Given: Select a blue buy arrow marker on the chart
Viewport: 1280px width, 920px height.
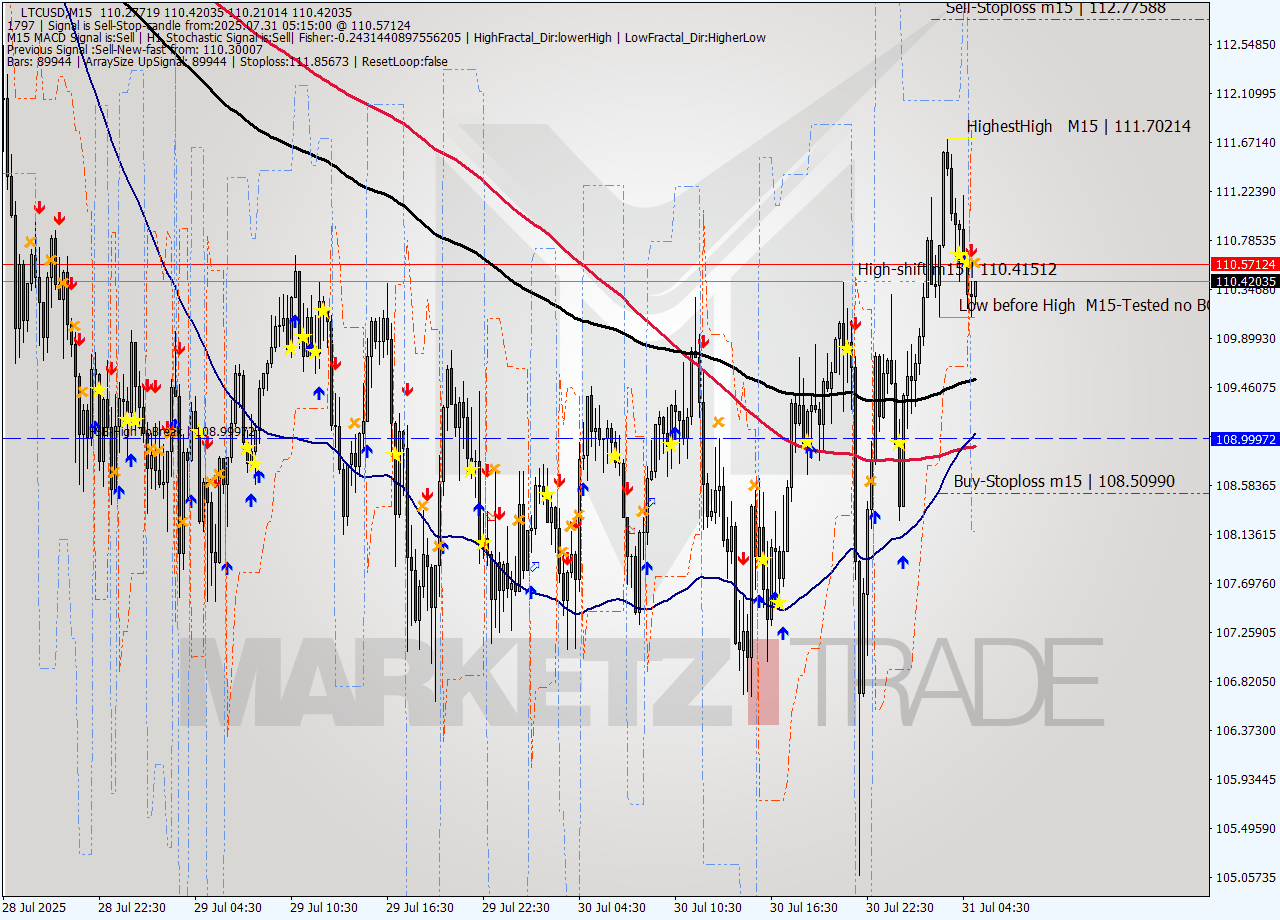Looking at the screenshot, I should [x=131, y=462].
